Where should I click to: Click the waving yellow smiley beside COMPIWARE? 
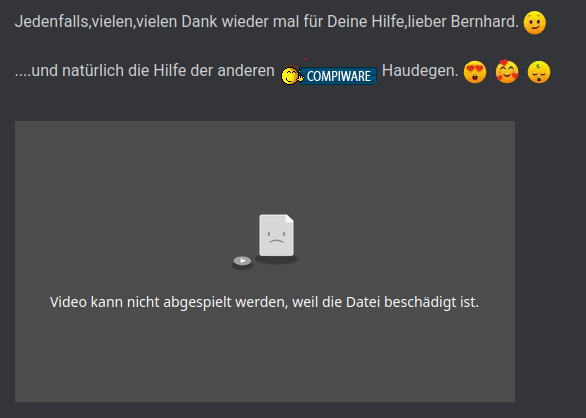[x=292, y=75]
